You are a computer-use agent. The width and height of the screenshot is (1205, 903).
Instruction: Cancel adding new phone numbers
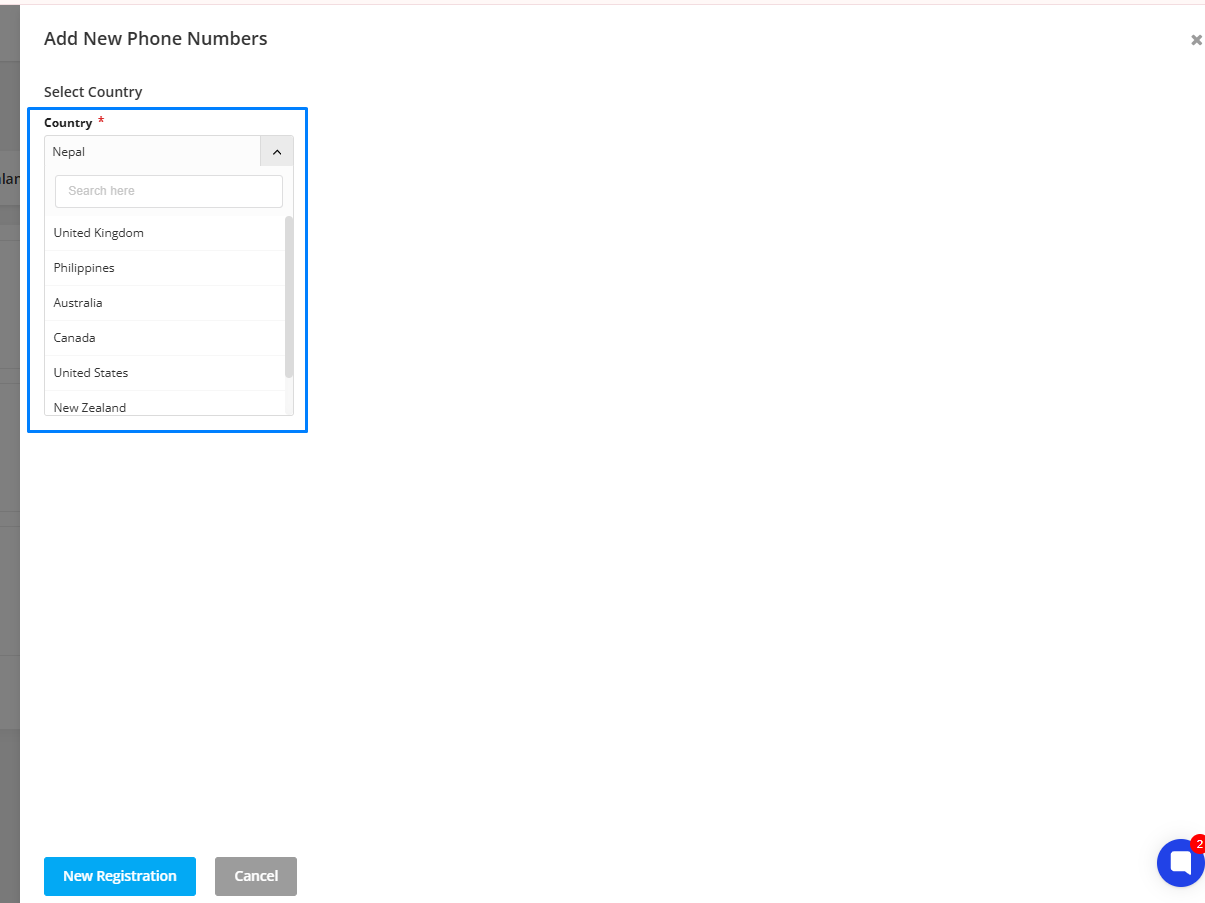tap(256, 876)
